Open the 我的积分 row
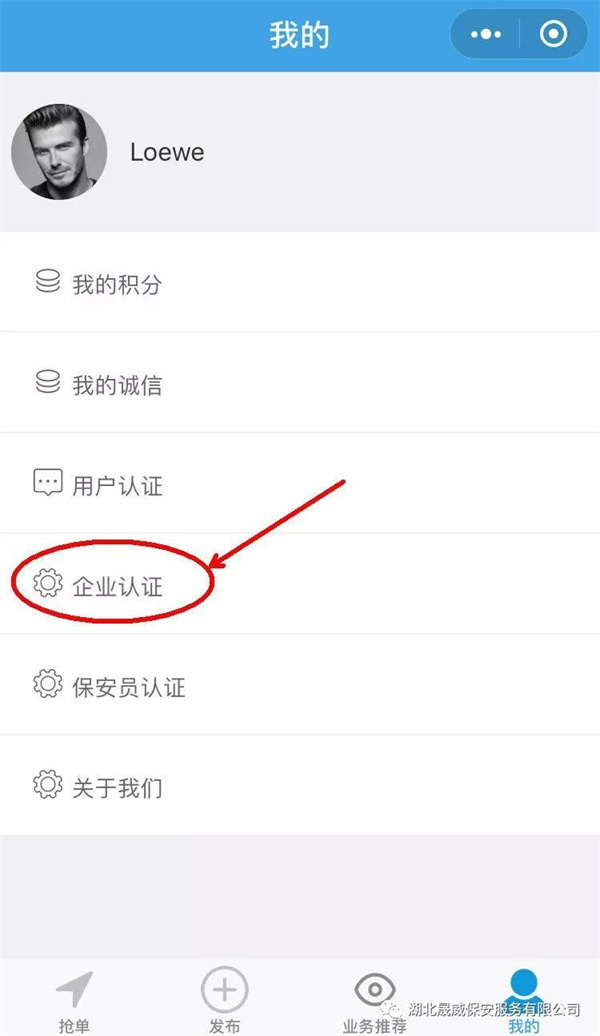Viewport: 600px width, 1036px height. click(300, 282)
